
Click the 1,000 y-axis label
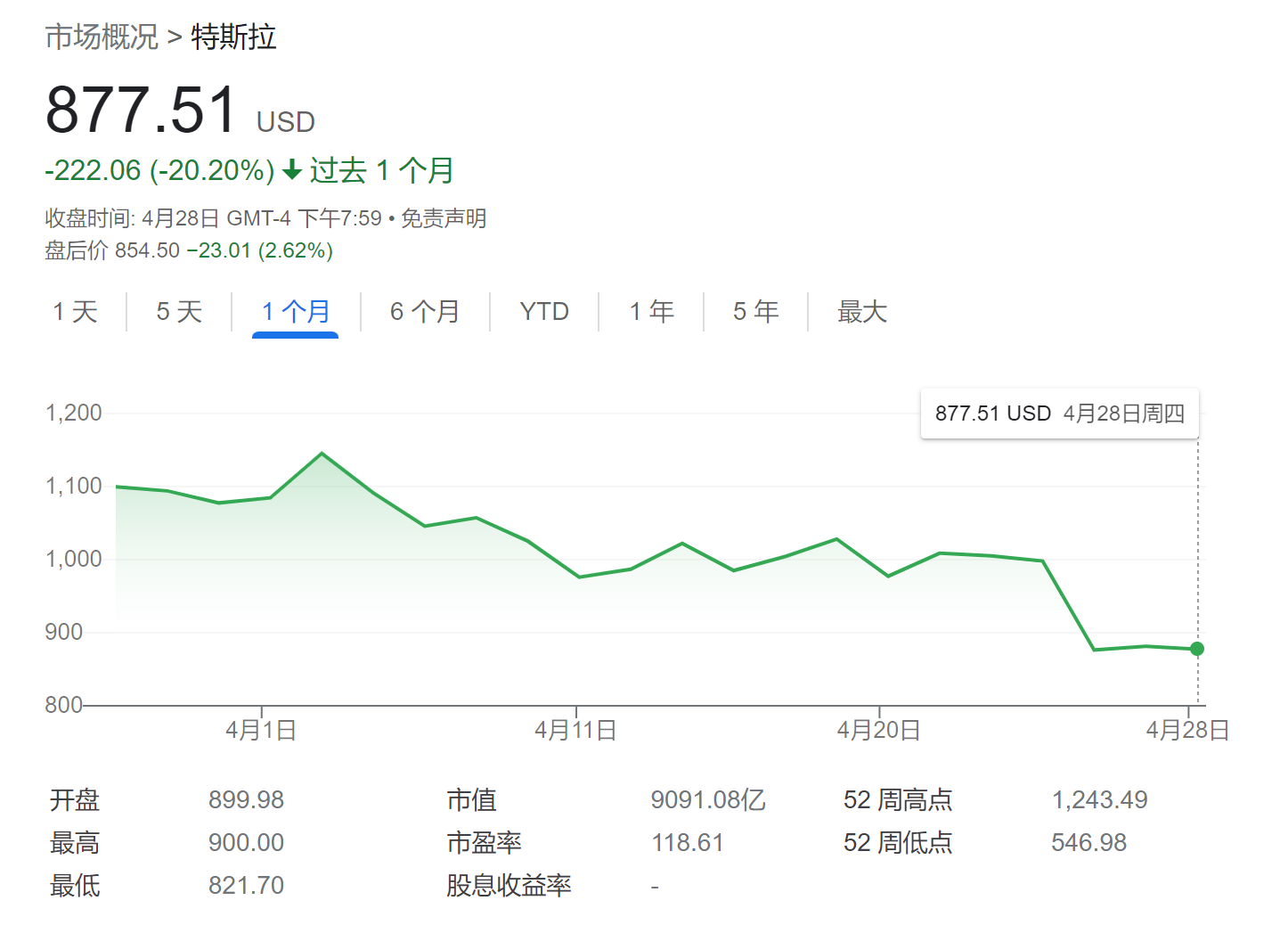click(x=73, y=559)
